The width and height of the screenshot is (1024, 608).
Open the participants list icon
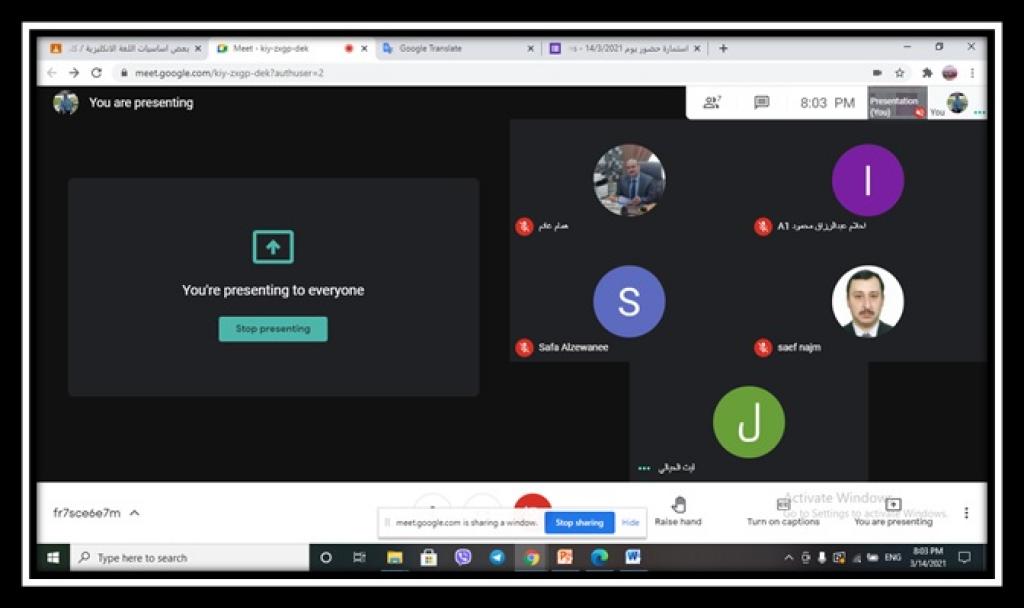[x=711, y=102]
